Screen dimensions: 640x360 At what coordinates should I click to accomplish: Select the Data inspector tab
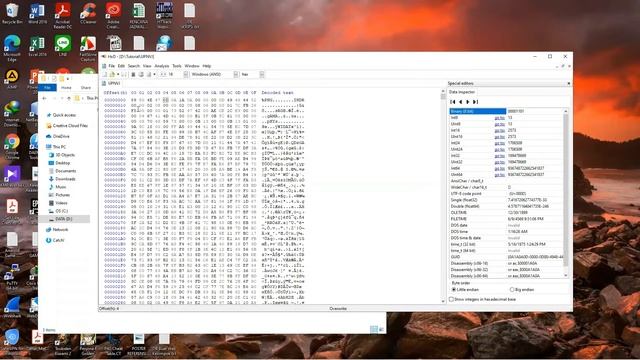point(462,92)
